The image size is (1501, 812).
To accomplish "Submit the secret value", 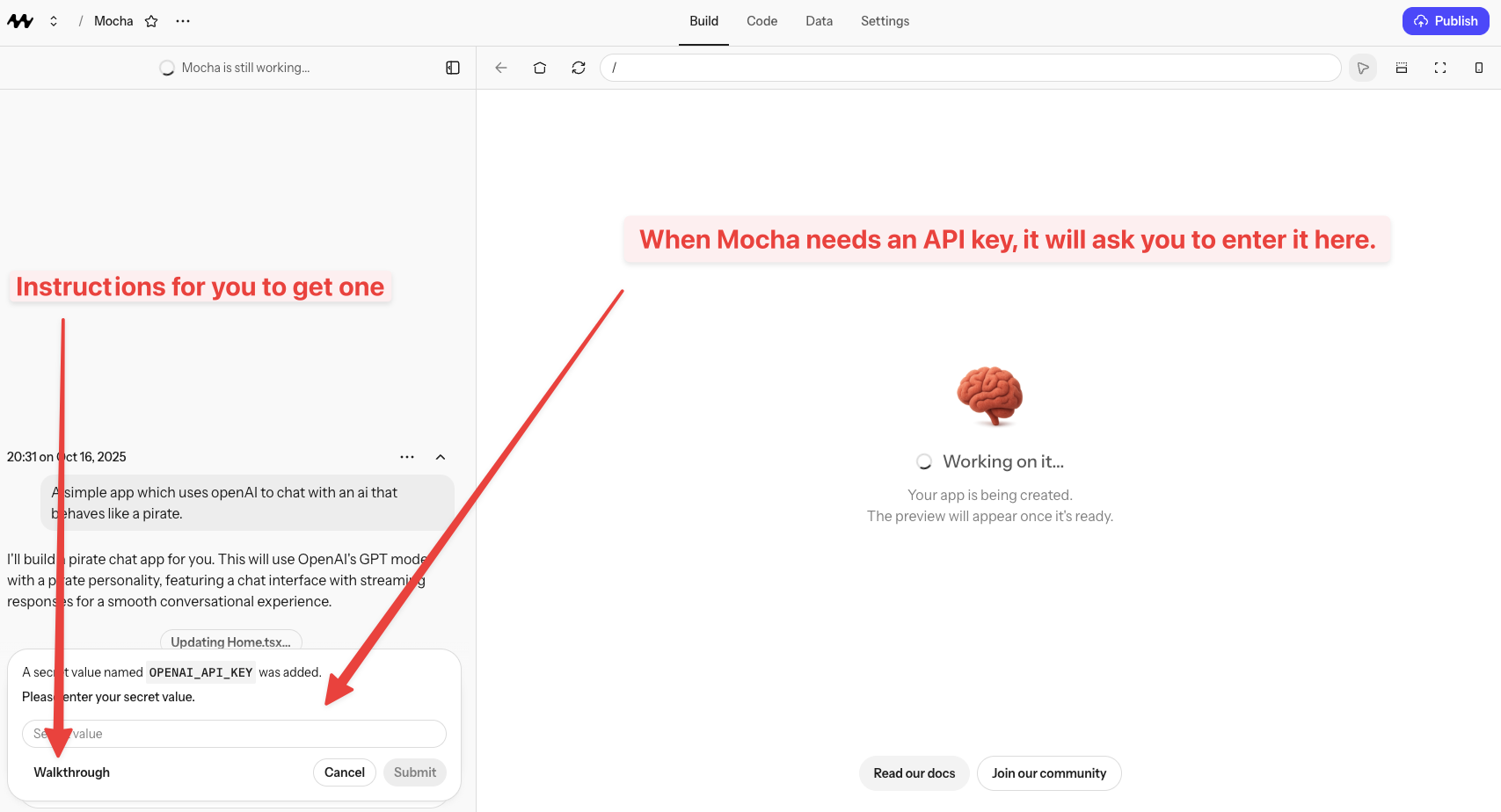I will pyautogui.click(x=415, y=772).
